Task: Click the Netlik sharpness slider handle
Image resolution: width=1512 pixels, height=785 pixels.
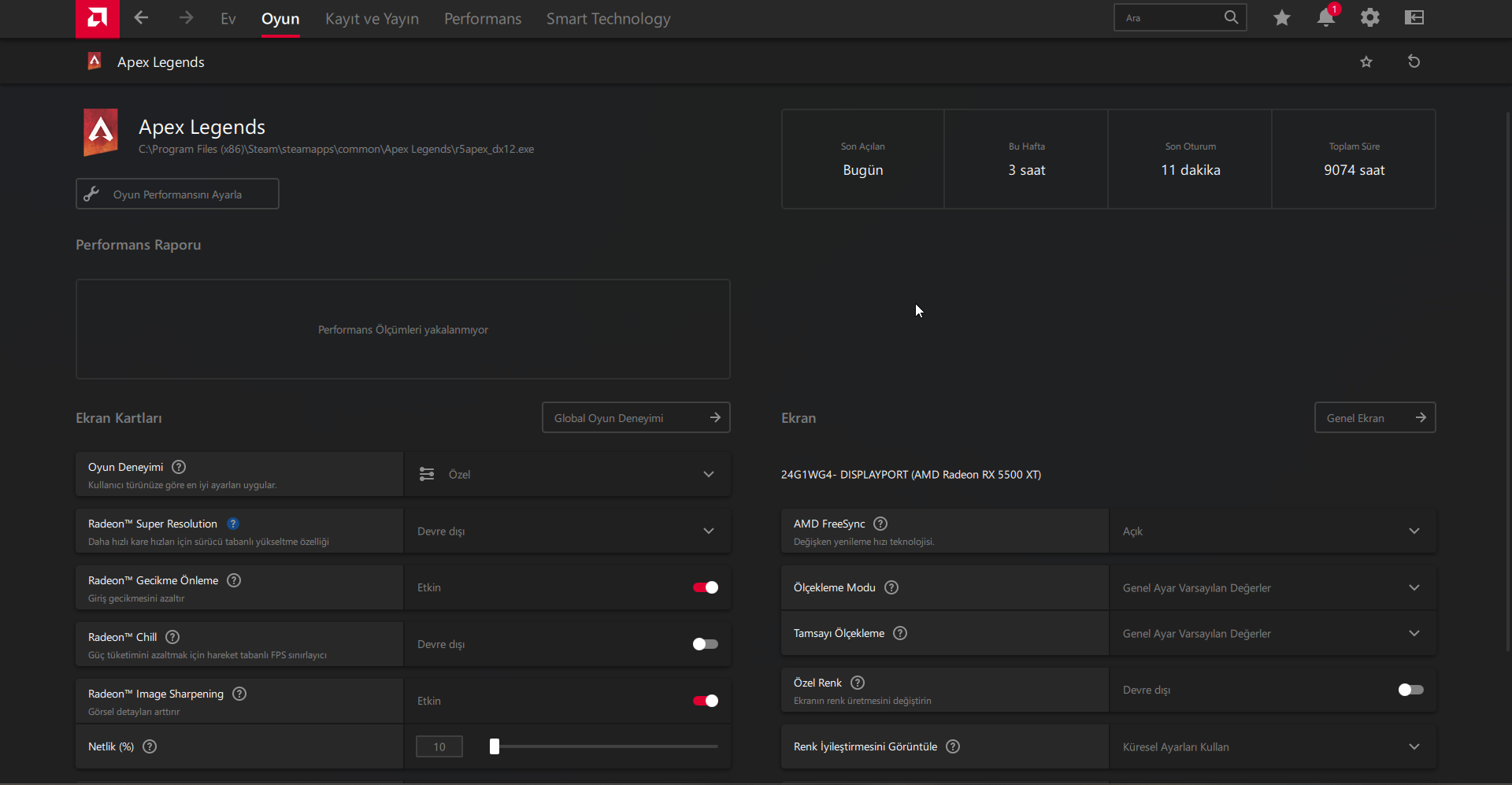Action: coord(495,746)
